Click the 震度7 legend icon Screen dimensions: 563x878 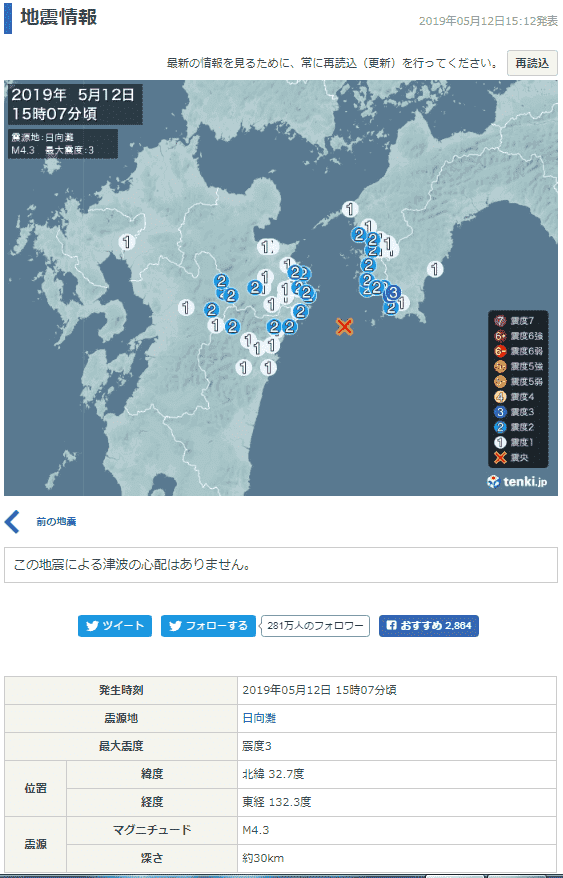coord(501,321)
